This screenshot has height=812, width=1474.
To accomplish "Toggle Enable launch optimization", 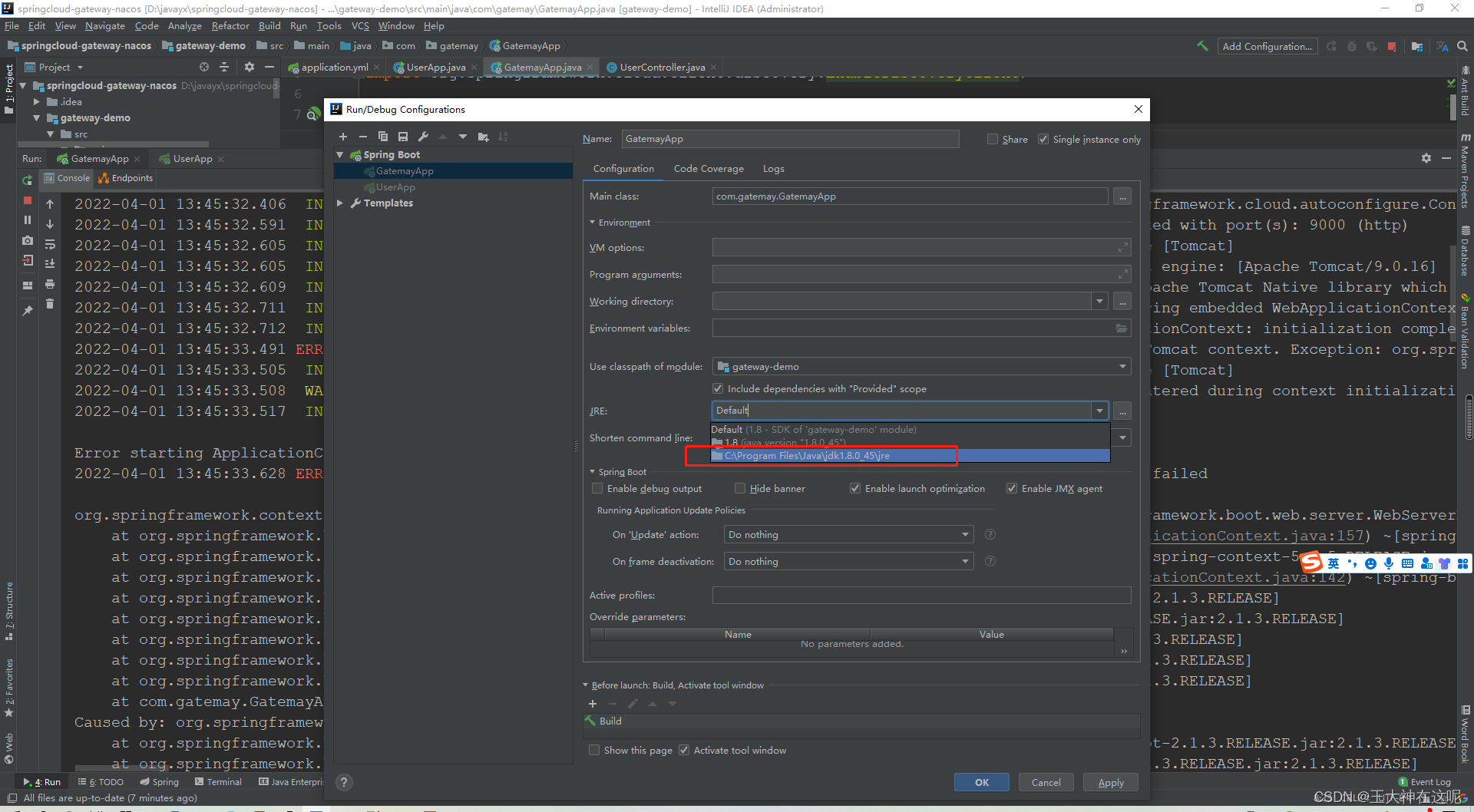I will tap(855, 489).
